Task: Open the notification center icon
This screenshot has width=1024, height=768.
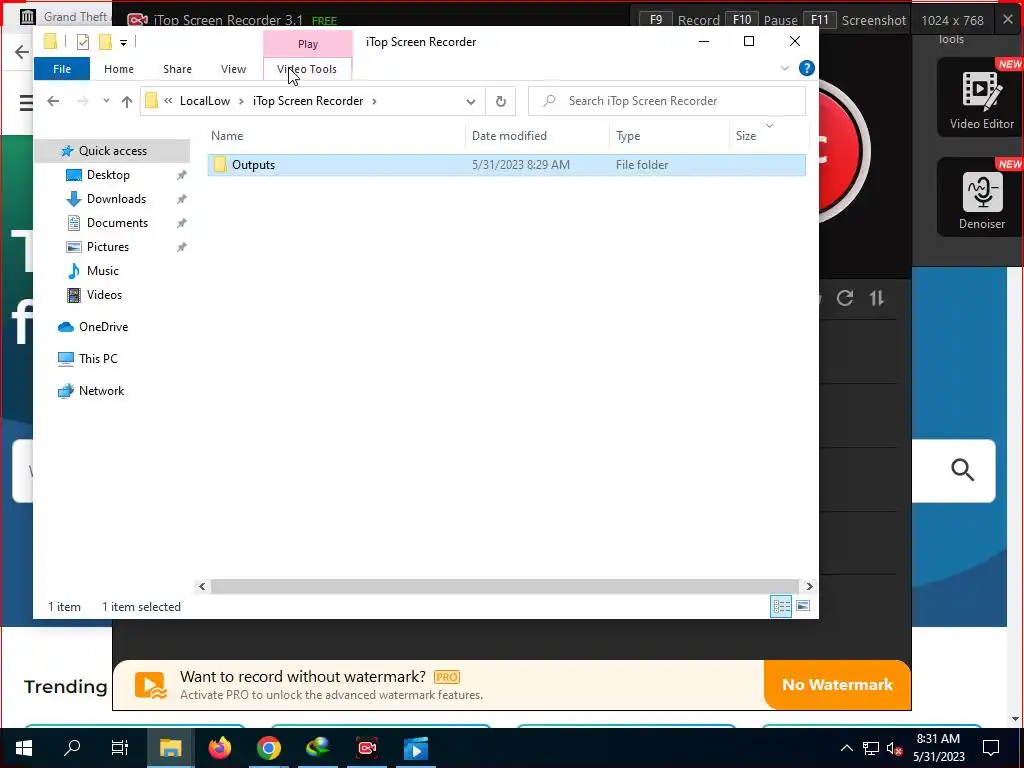Action: tap(991, 748)
